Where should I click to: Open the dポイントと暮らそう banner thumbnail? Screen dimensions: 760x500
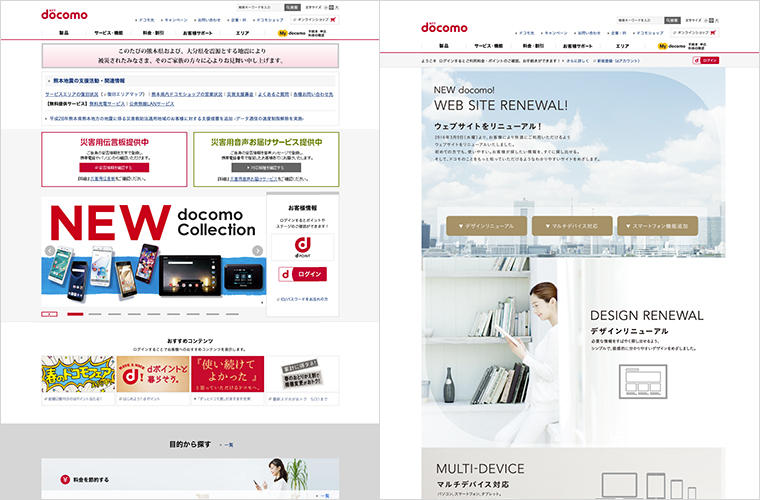click(x=153, y=375)
